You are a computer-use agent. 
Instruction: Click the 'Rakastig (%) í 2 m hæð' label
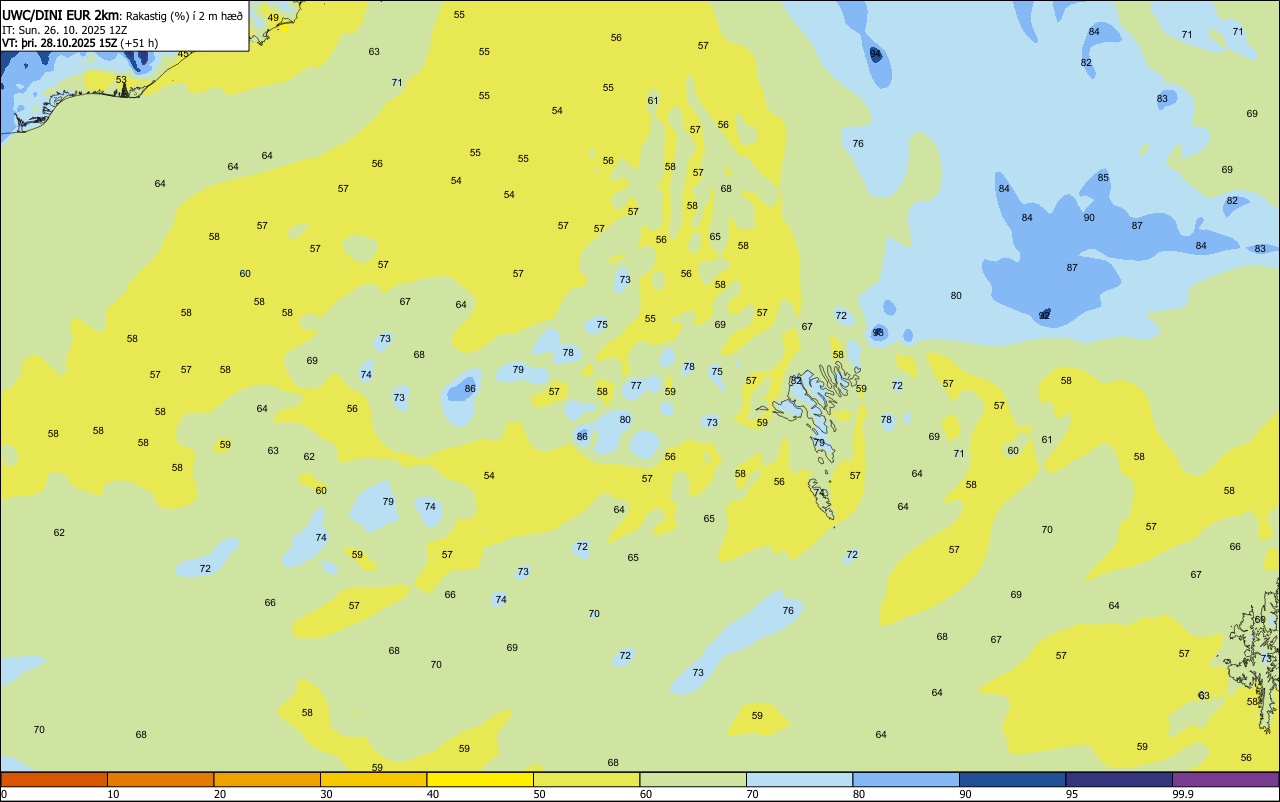point(184,16)
